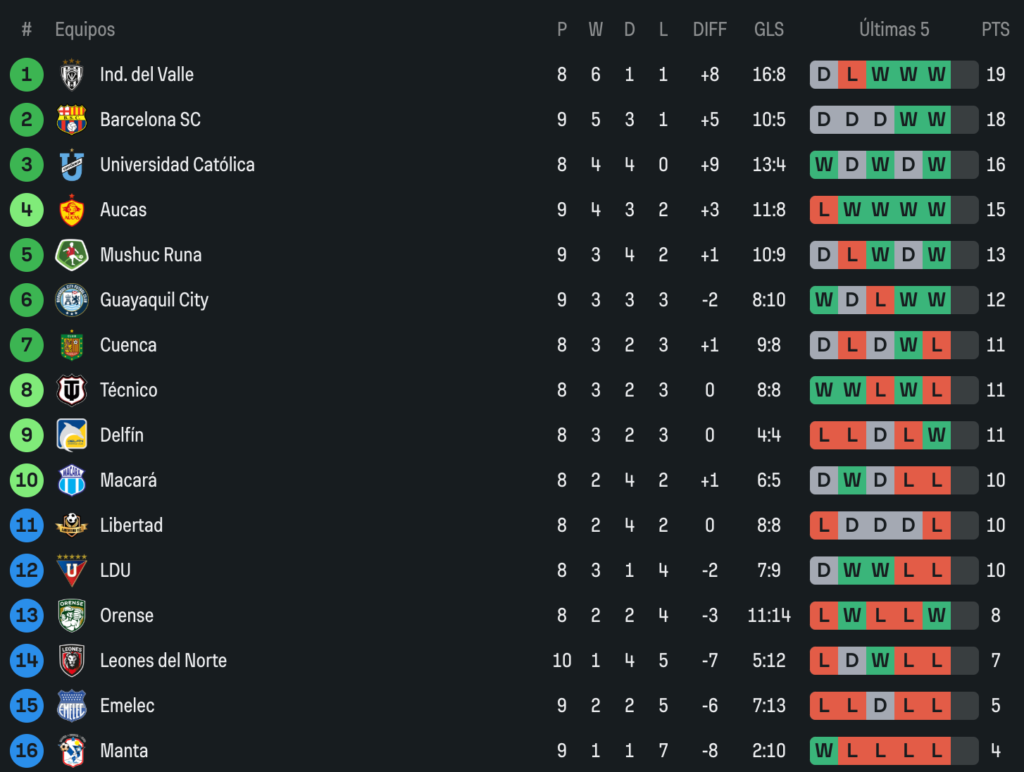
Task: Click the Barcelona SC club crest
Action: point(71,119)
